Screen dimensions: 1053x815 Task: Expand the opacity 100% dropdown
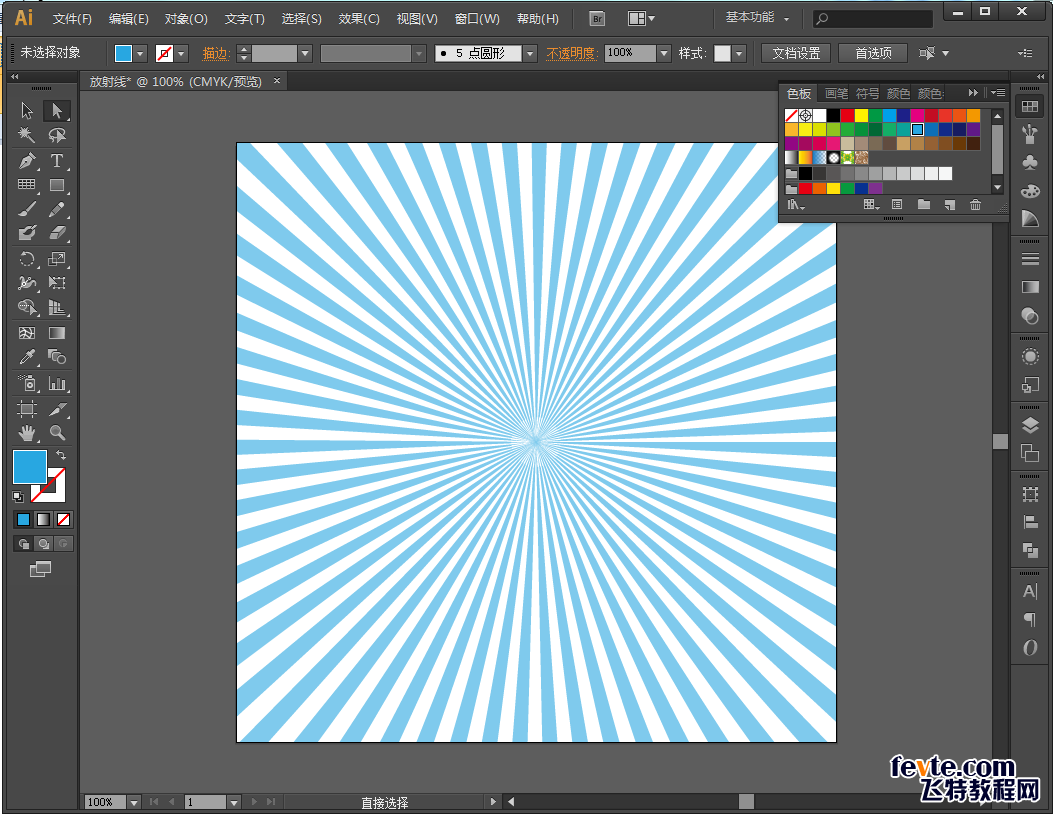click(x=664, y=54)
